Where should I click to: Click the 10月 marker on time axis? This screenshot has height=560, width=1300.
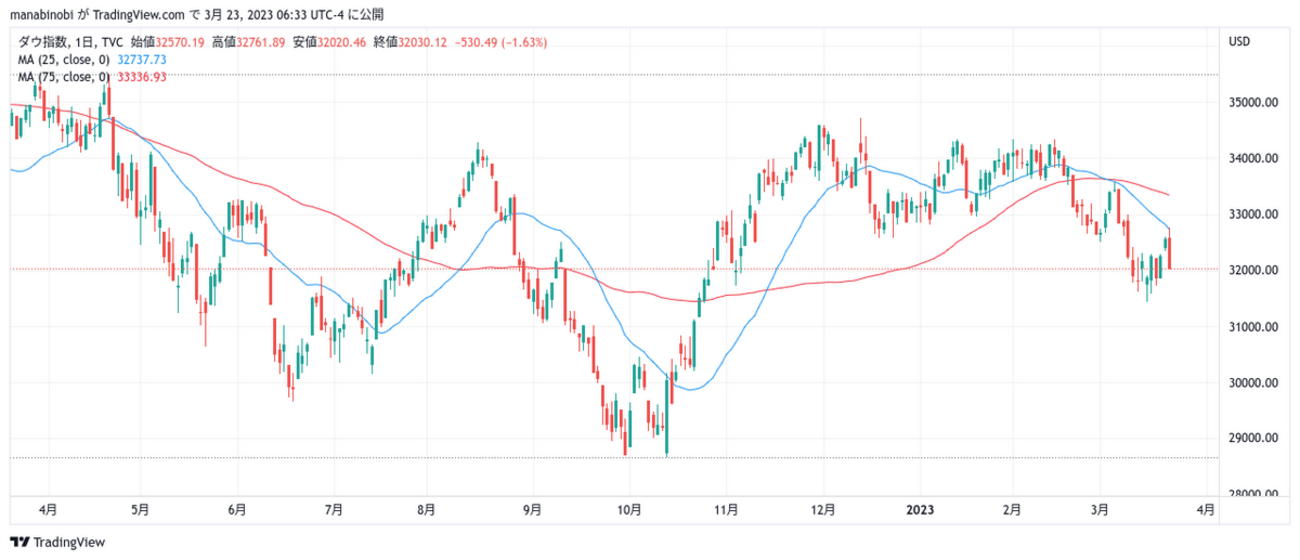[629, 509]
